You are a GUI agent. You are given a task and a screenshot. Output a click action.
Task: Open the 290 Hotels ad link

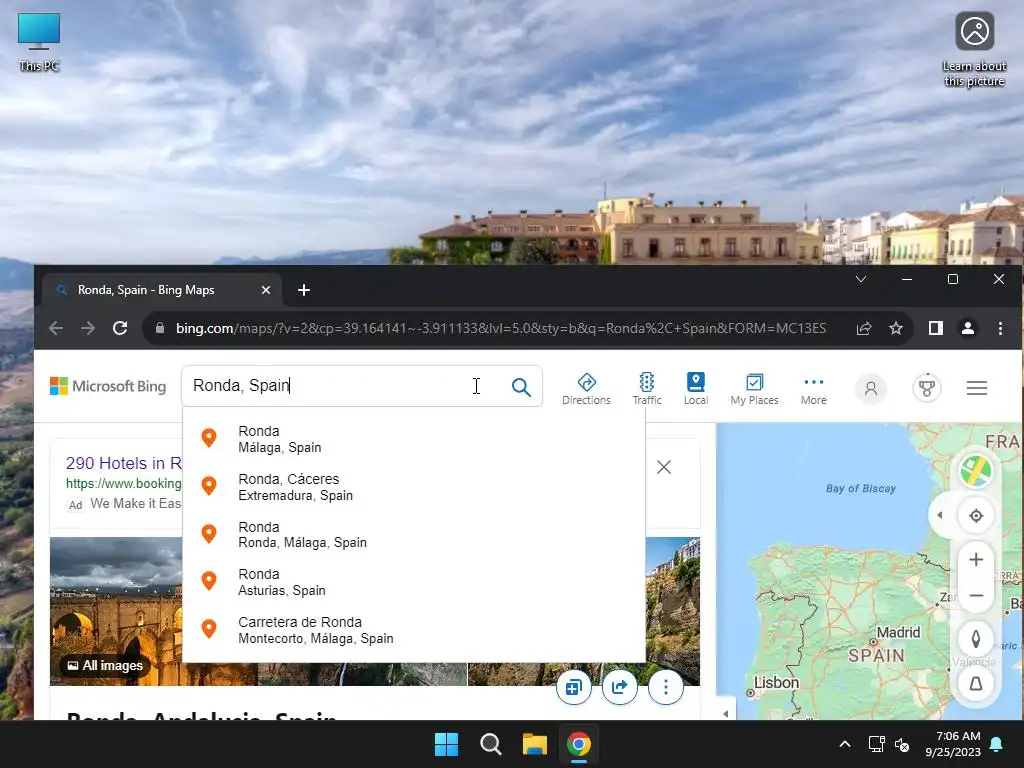point(124,463)
